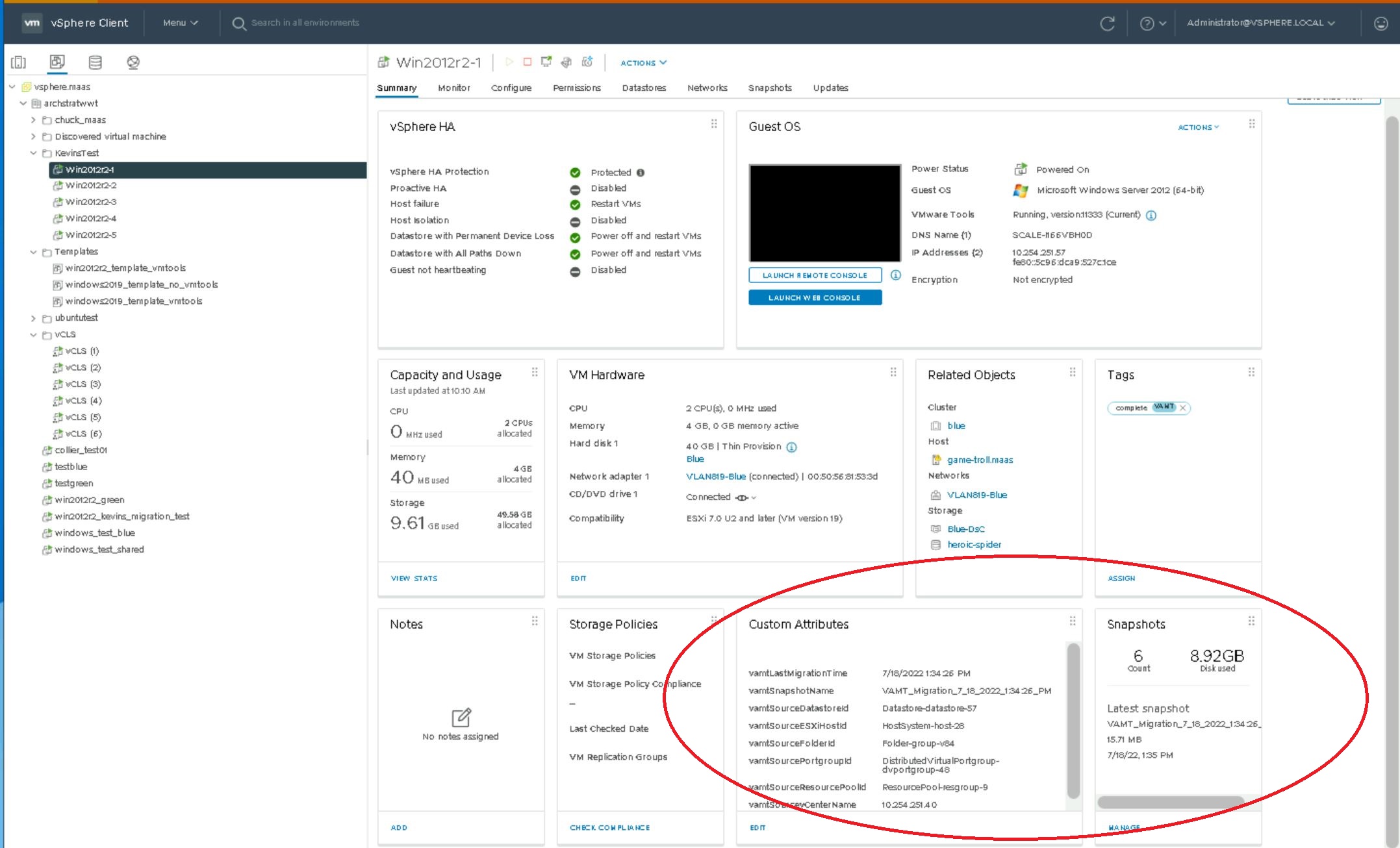The image size is (1400, 848).
Task: Open the heroic-spider storage link
Action: pos(974,545)
